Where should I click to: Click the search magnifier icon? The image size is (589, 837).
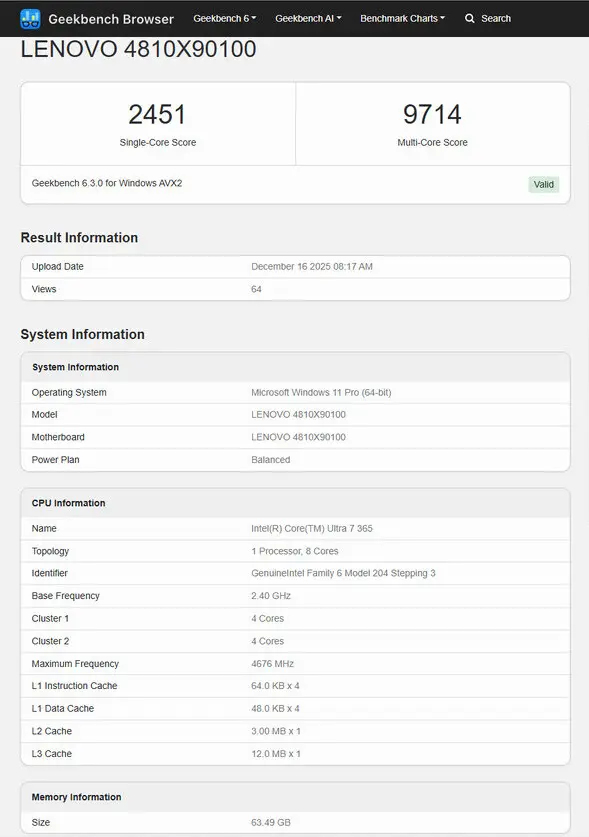(469, 19)
